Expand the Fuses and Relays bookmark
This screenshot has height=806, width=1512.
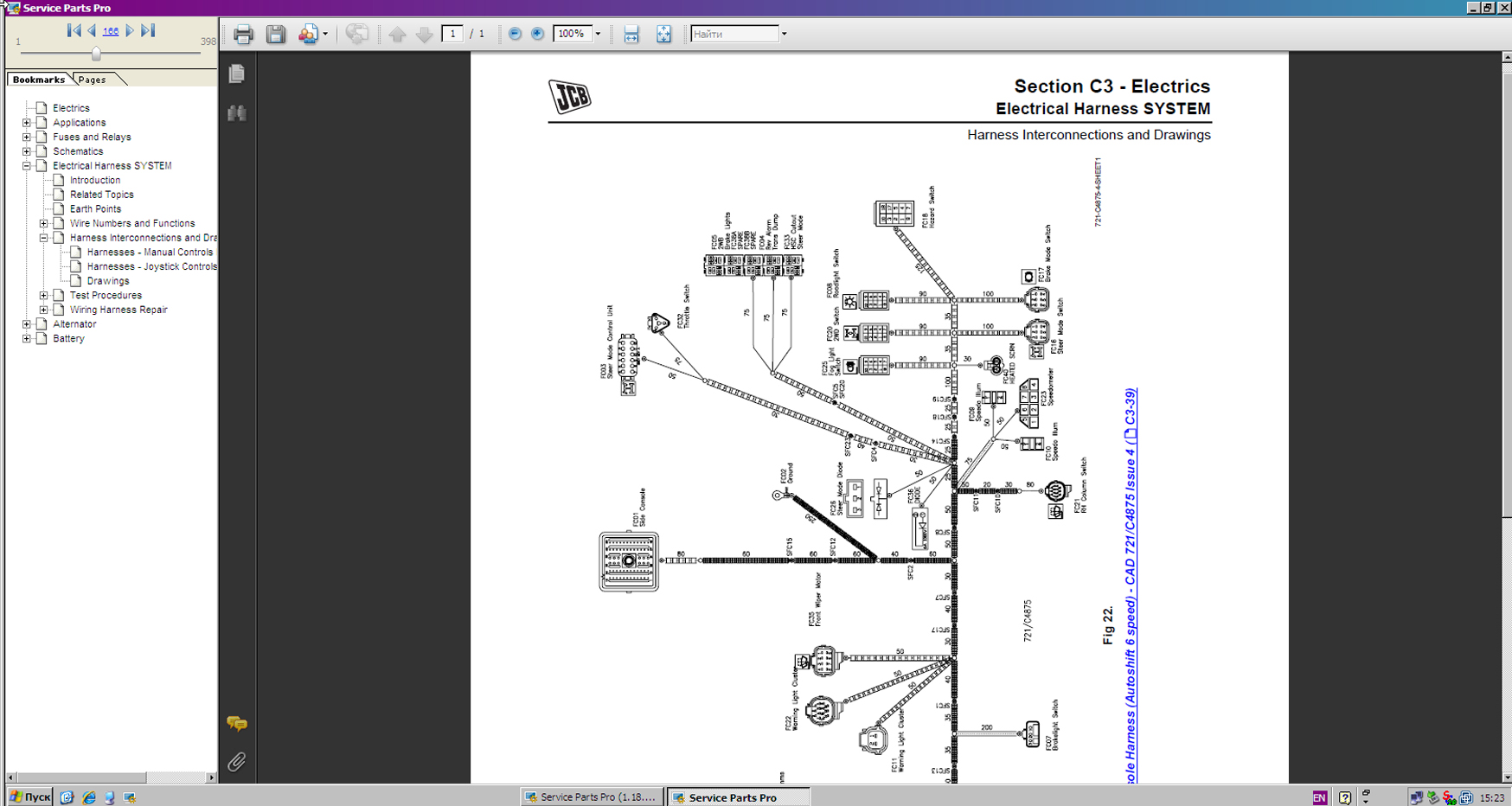[x=27, y=137]
